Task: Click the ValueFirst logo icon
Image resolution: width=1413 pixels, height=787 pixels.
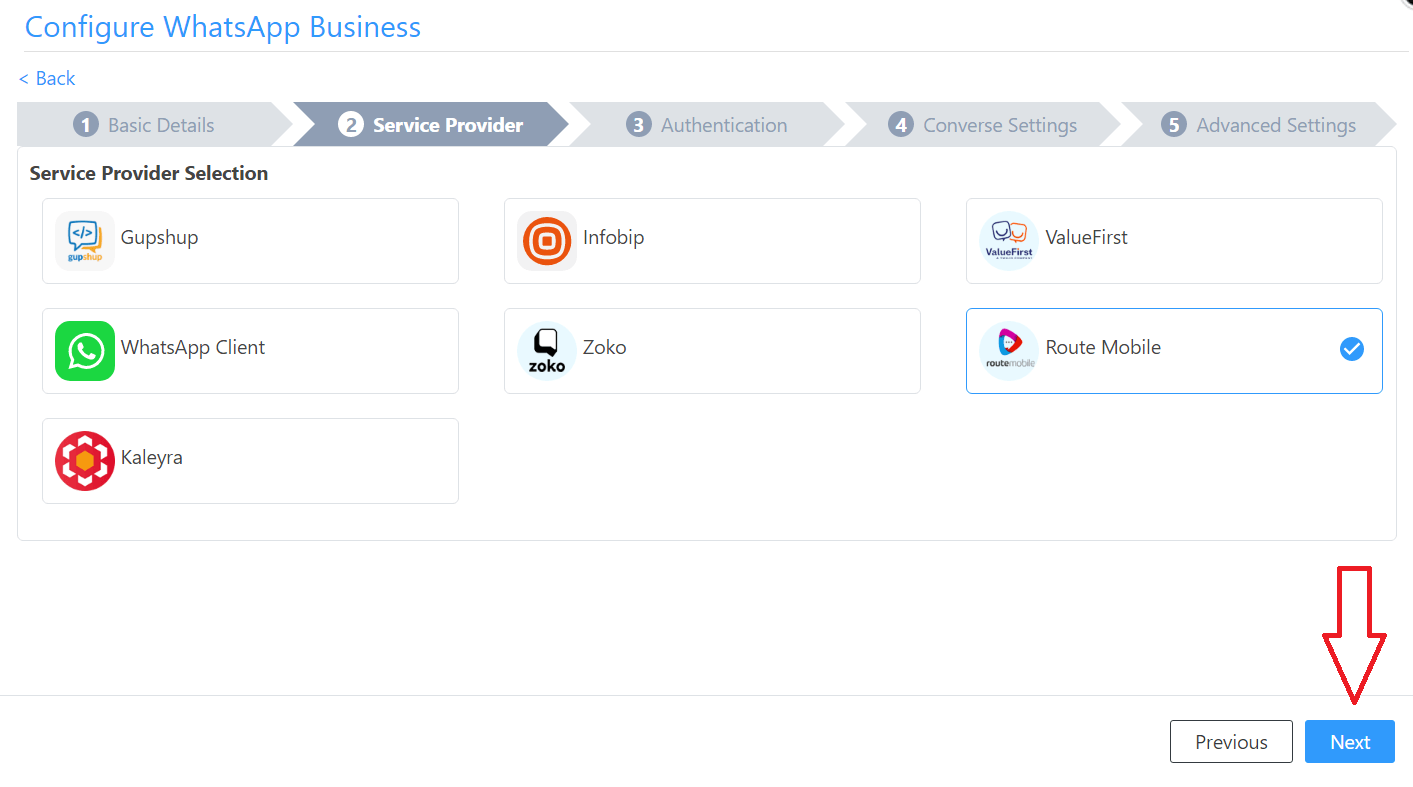Action: pos(1009,241)
